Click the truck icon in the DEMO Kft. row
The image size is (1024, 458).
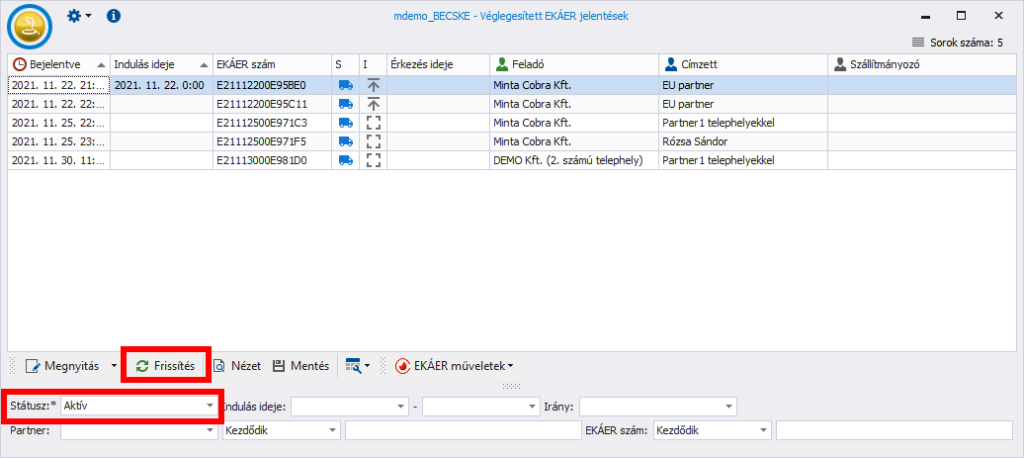[345, 160]
